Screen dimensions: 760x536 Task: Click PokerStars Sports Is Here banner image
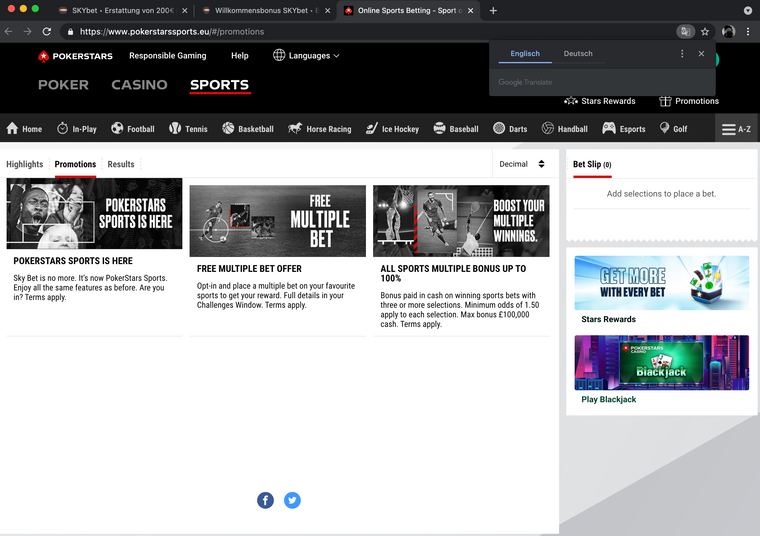point(94,213)
